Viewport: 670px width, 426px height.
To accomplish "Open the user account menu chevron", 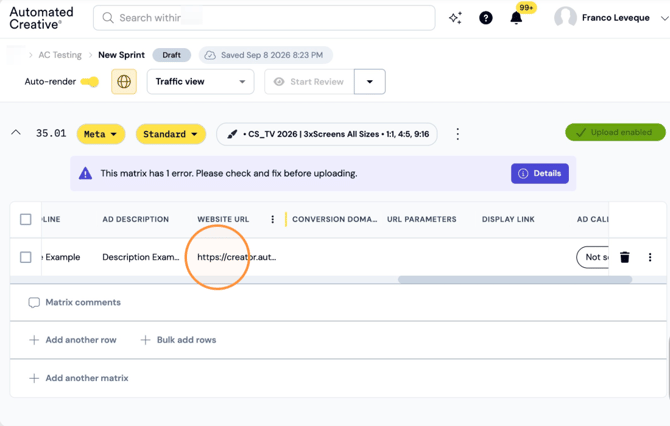I will point(664,18).
